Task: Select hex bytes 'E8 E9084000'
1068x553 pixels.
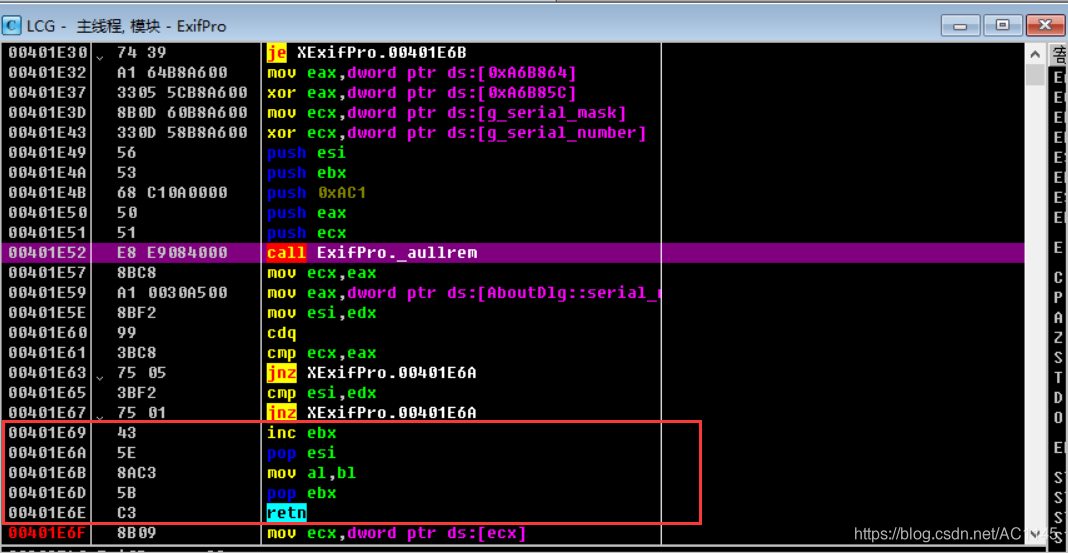Action: click(172, 253)
